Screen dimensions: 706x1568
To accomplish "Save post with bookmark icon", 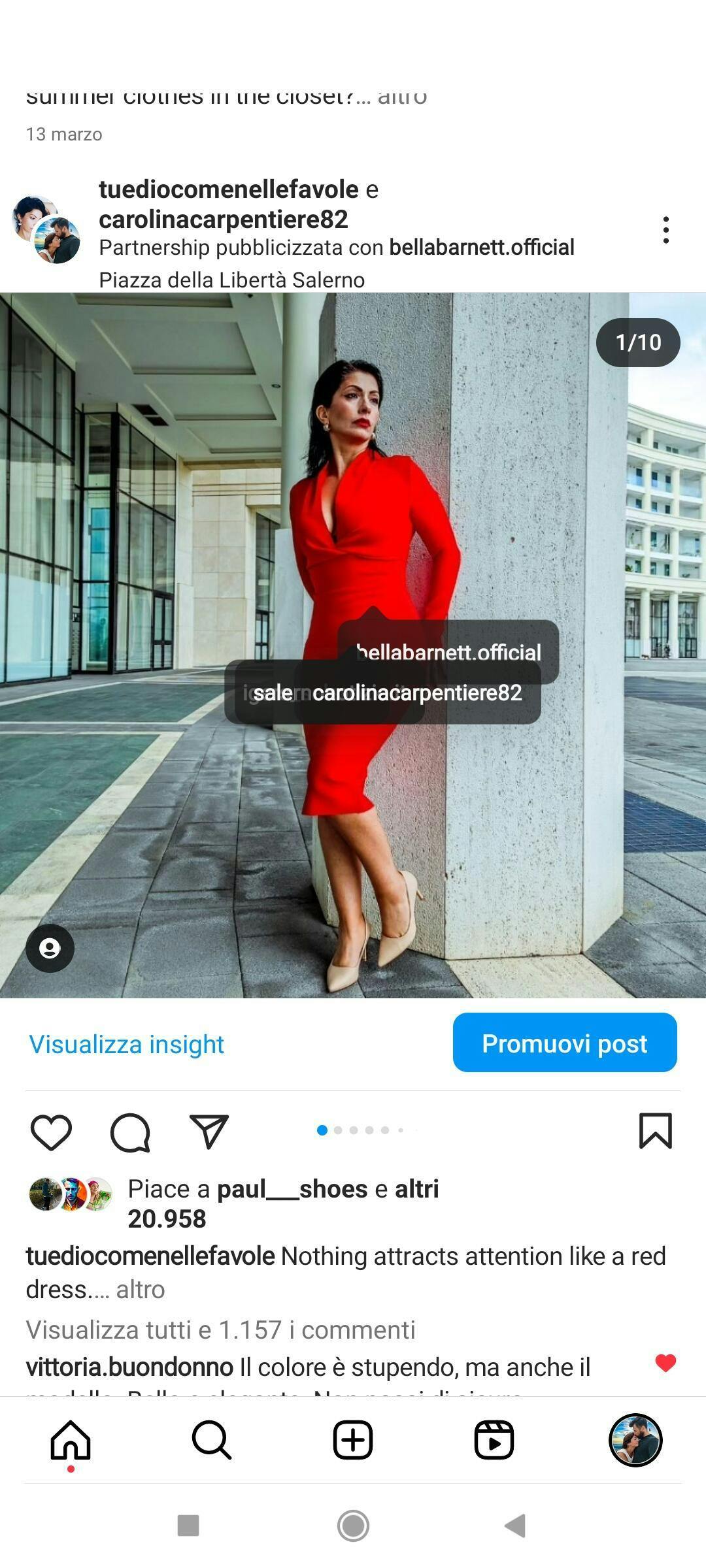I will pyautogui.click(x=655, y=1131).
